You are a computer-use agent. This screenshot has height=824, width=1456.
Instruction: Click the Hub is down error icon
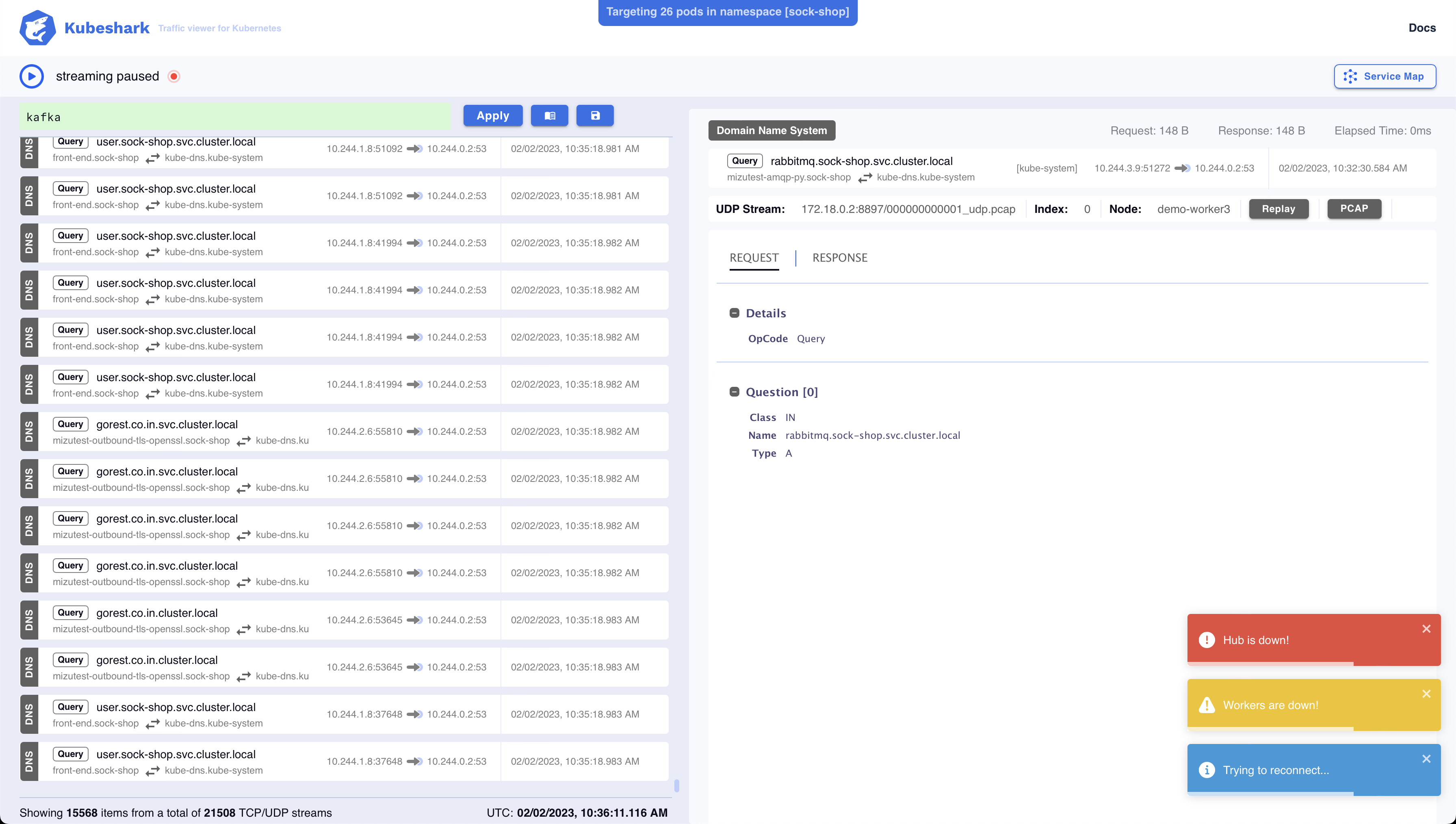(x=1207, y=640)
